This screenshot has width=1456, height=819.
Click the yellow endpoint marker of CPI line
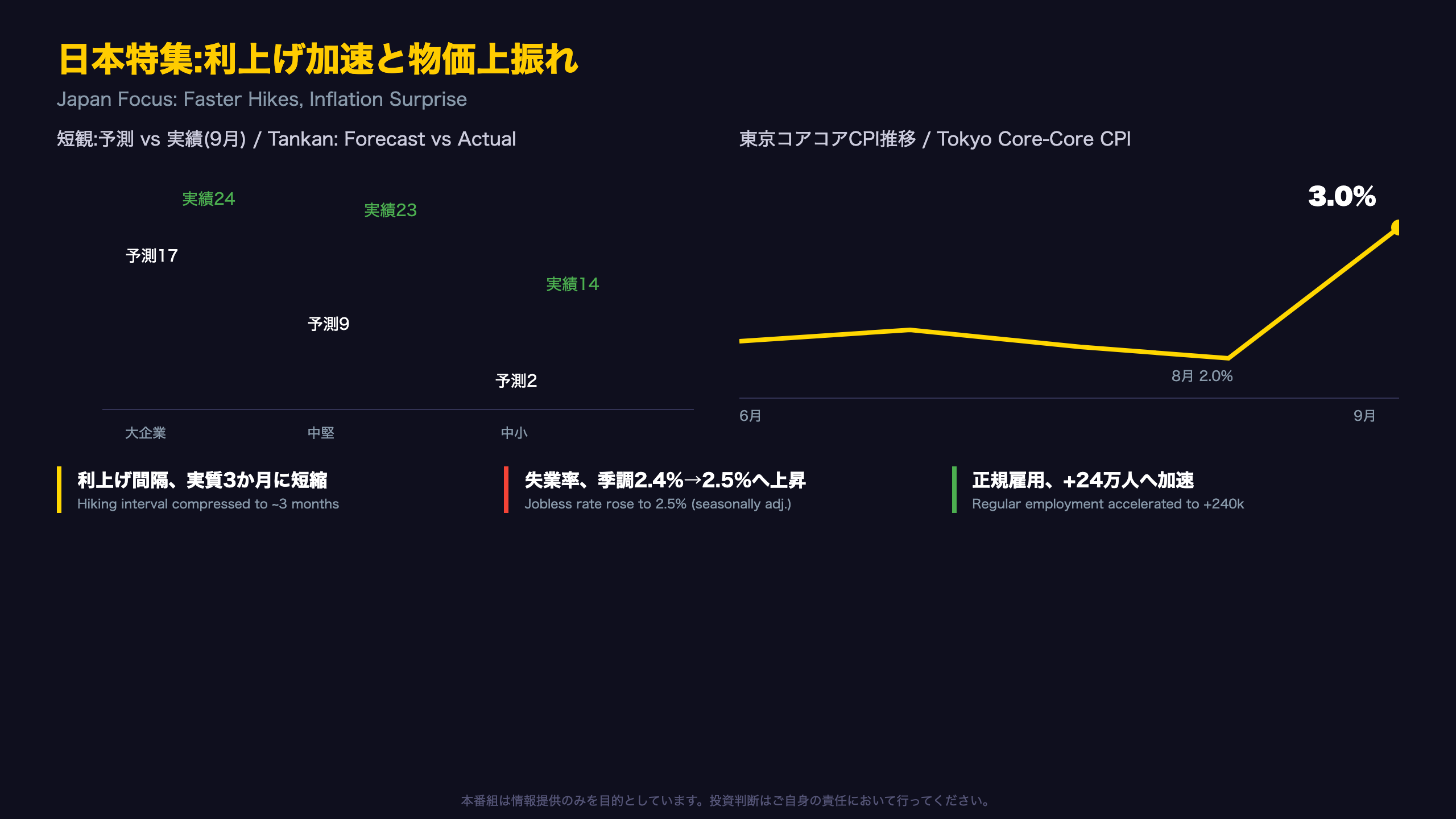pyautogui.click(x=1396, y=227)
